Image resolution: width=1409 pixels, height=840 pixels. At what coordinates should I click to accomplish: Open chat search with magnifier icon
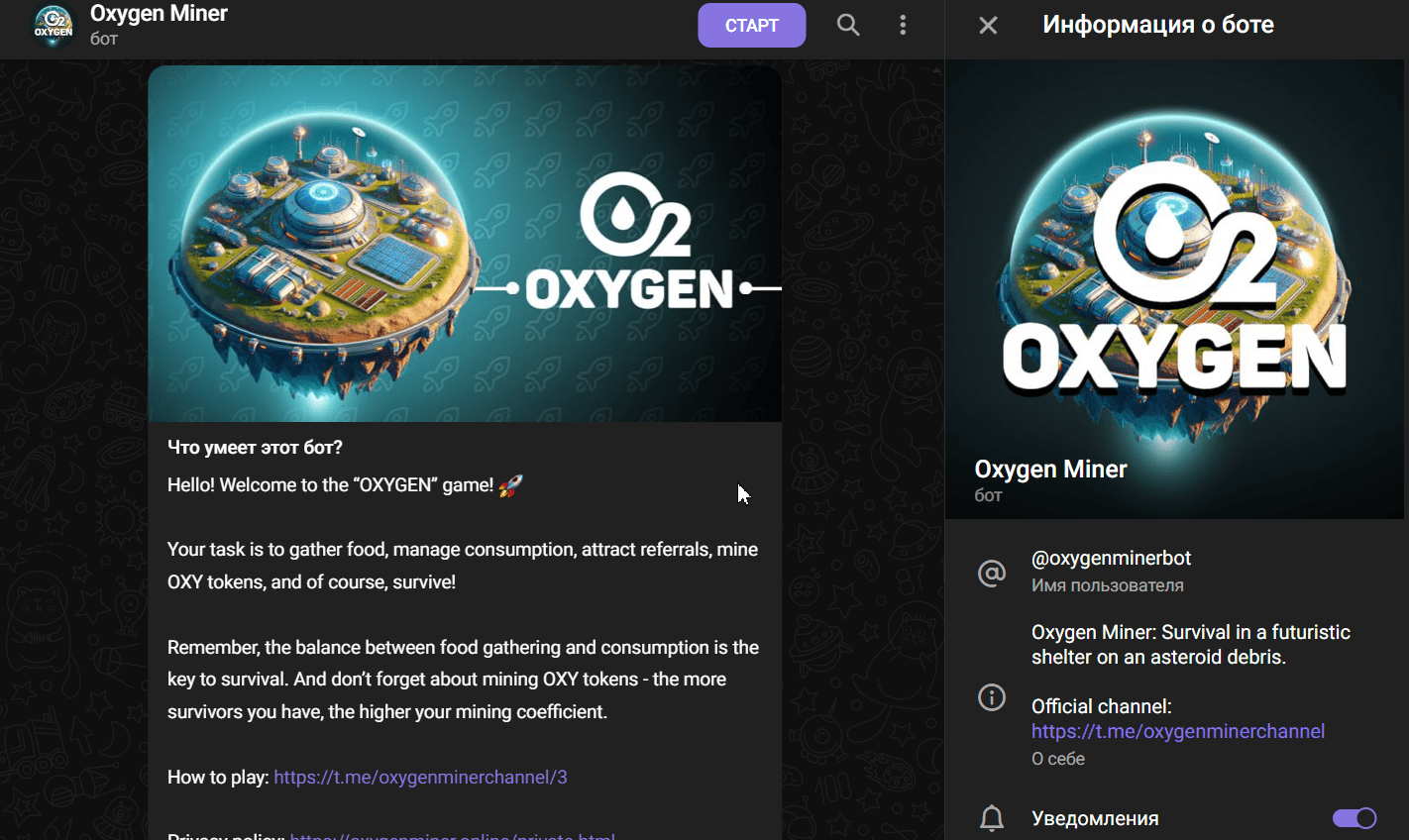pyautogui.click(x=848, y=25)
